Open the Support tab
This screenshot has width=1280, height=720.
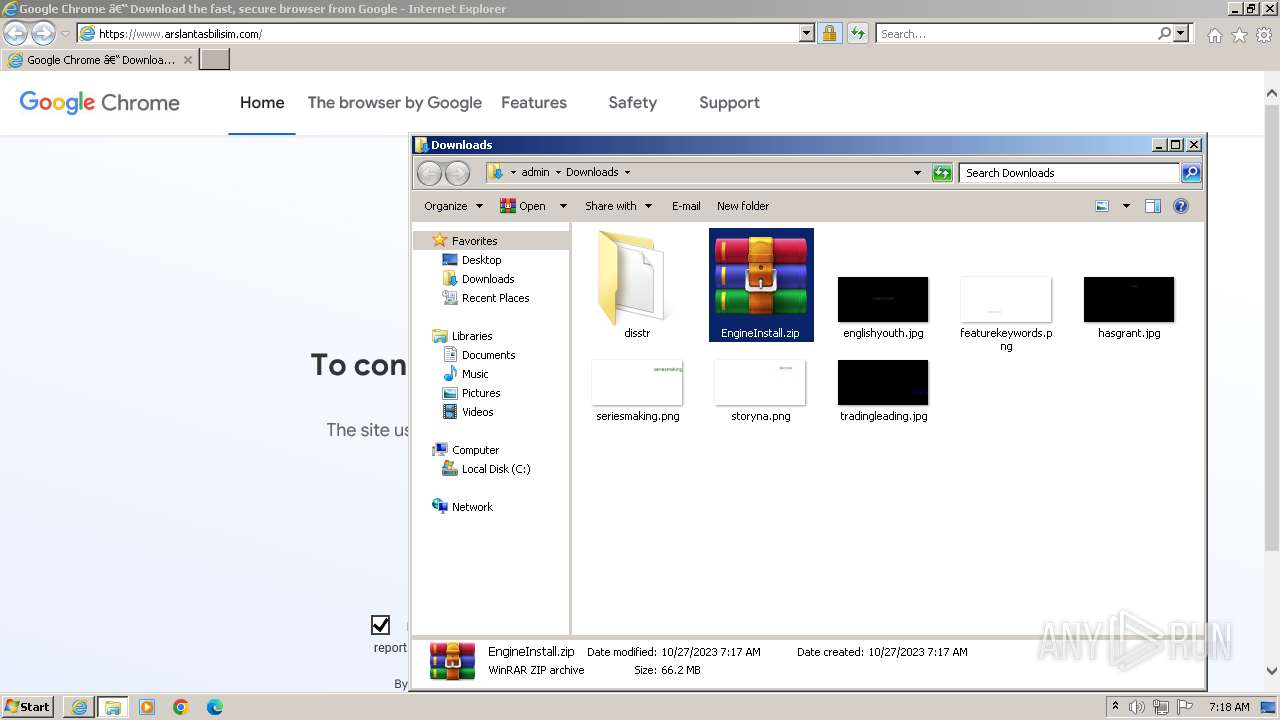pyautogui.click(x=729, y=103)
